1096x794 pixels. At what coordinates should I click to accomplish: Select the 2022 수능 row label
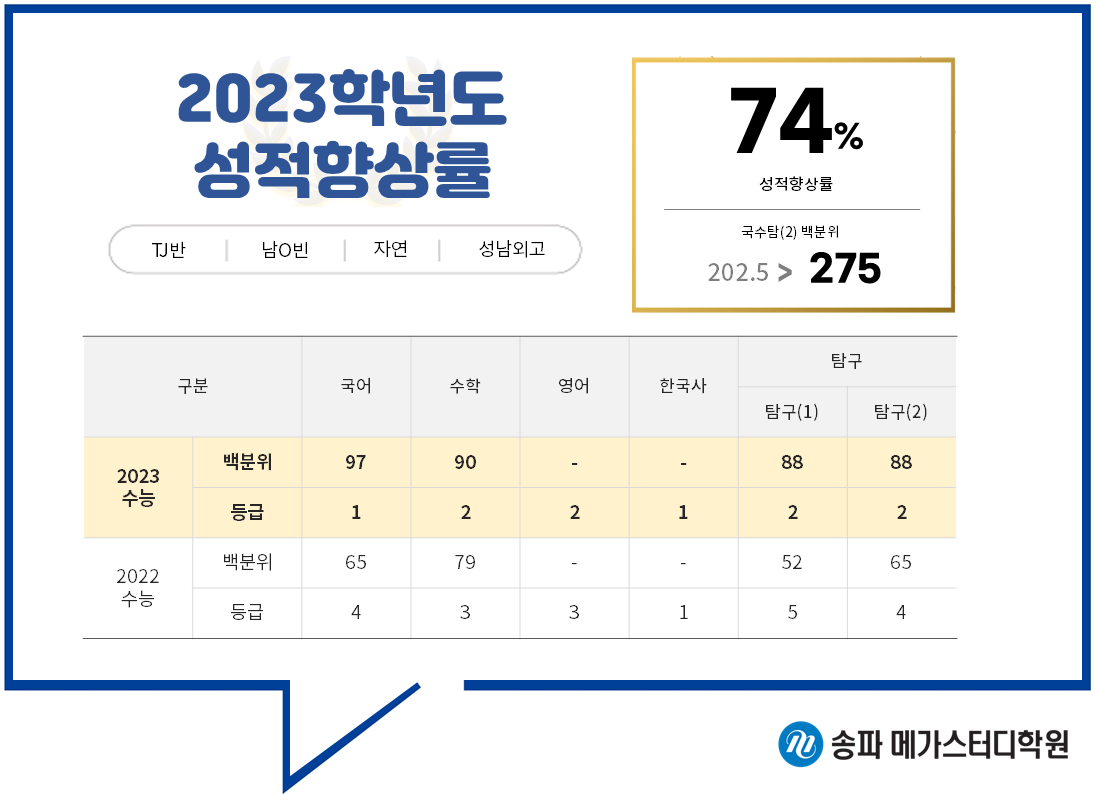[138, 588]
